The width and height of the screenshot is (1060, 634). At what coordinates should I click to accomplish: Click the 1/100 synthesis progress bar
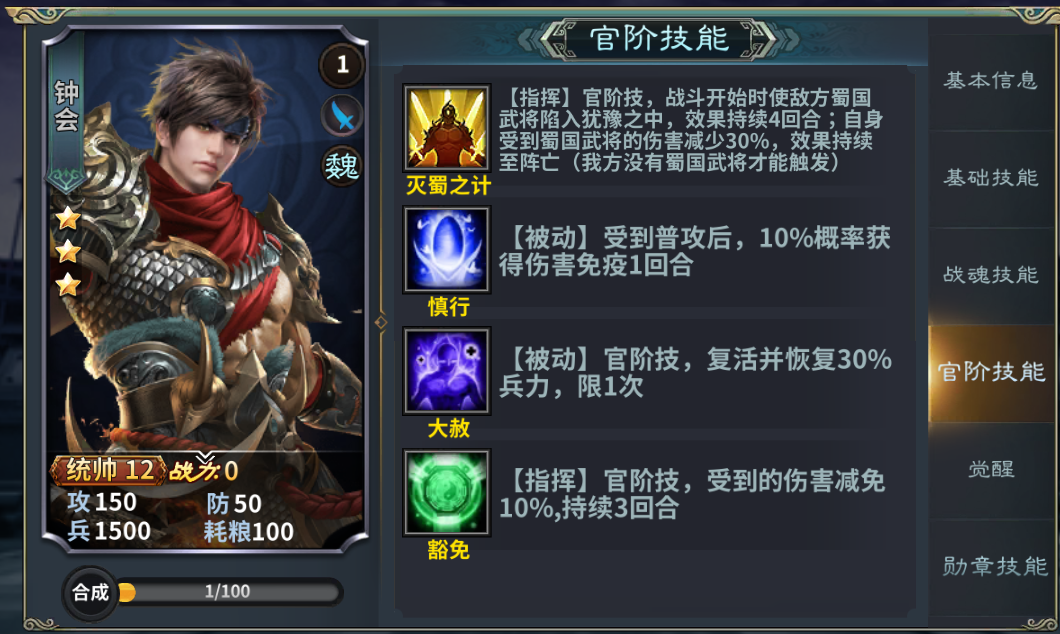[228, 592]
